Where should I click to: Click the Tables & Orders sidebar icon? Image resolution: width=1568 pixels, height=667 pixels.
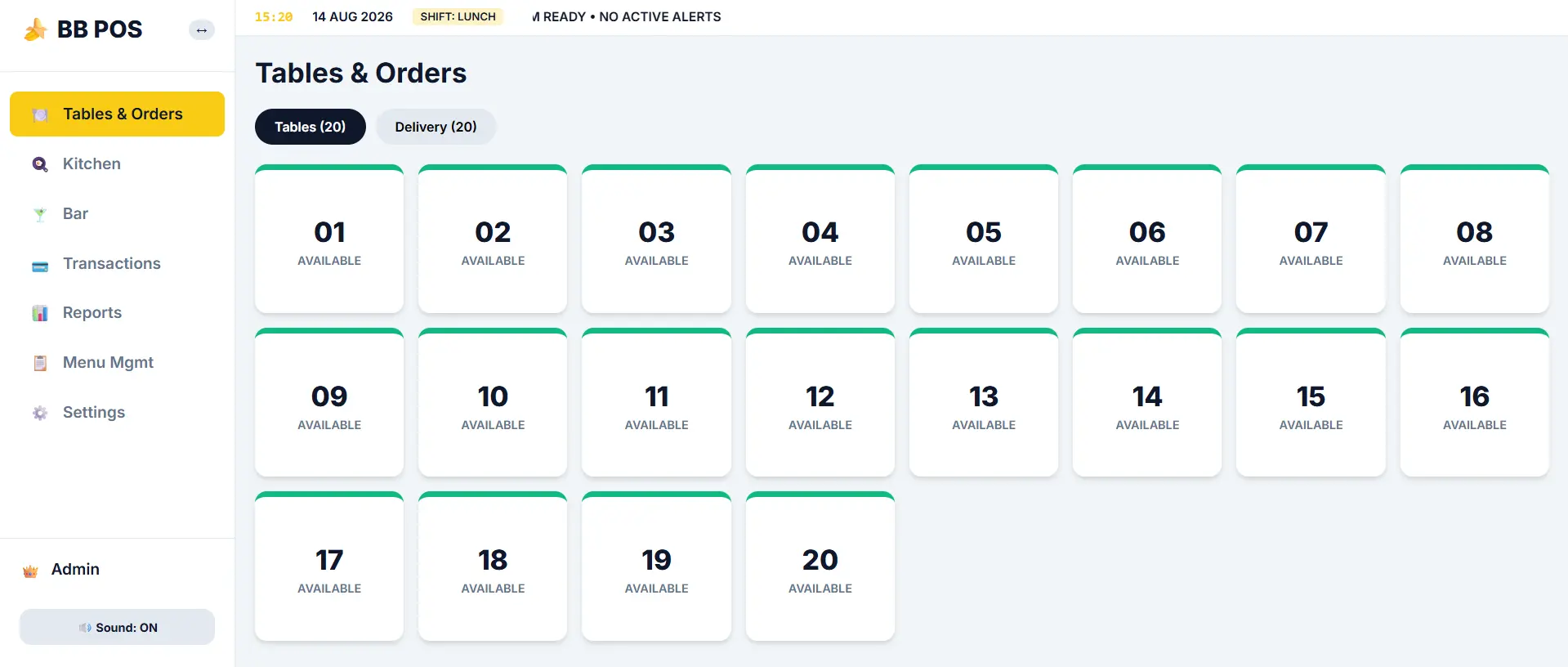(x=40, y=114)
